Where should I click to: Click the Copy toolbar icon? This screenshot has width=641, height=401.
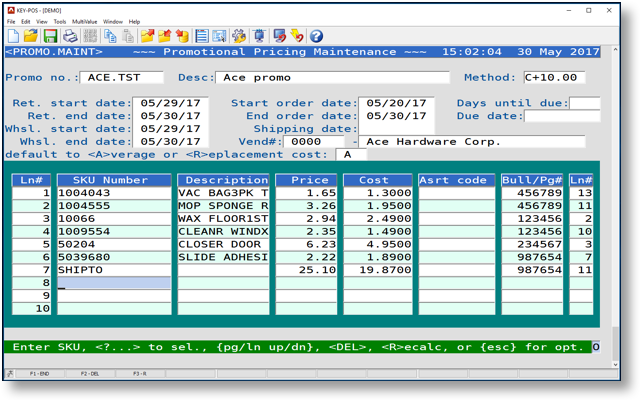coord(110,36)
